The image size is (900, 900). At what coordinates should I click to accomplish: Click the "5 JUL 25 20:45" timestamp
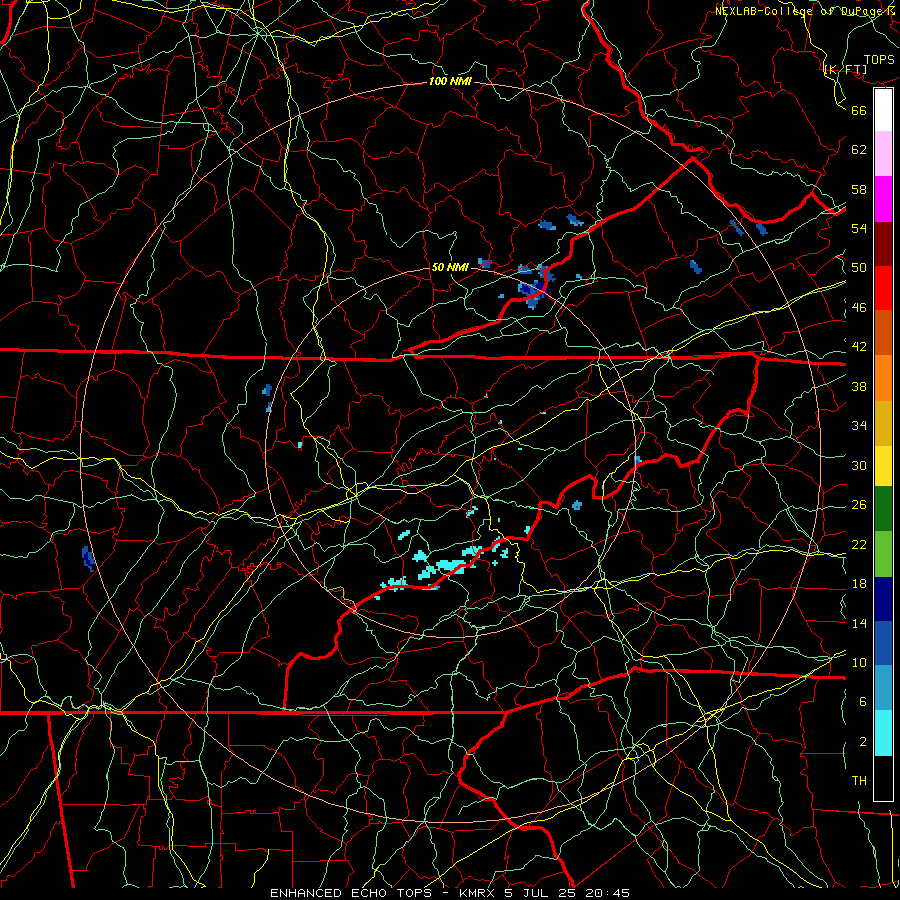tap(567, 893)
